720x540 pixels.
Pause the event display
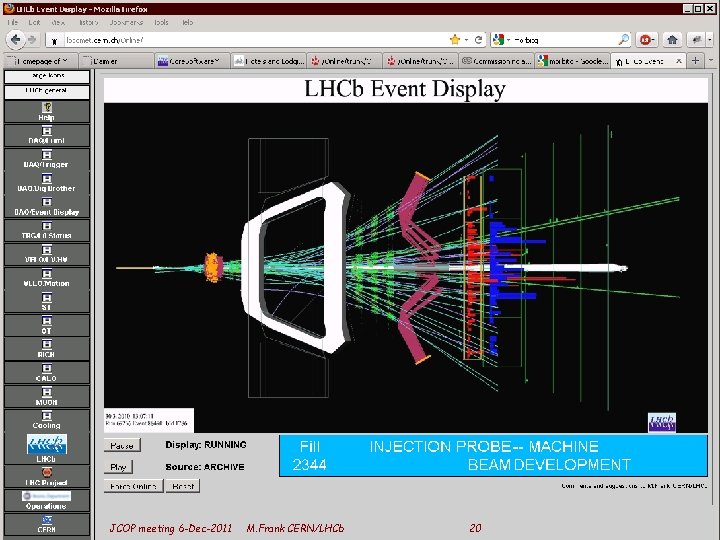pyautogui.click(x=122, y=445)
